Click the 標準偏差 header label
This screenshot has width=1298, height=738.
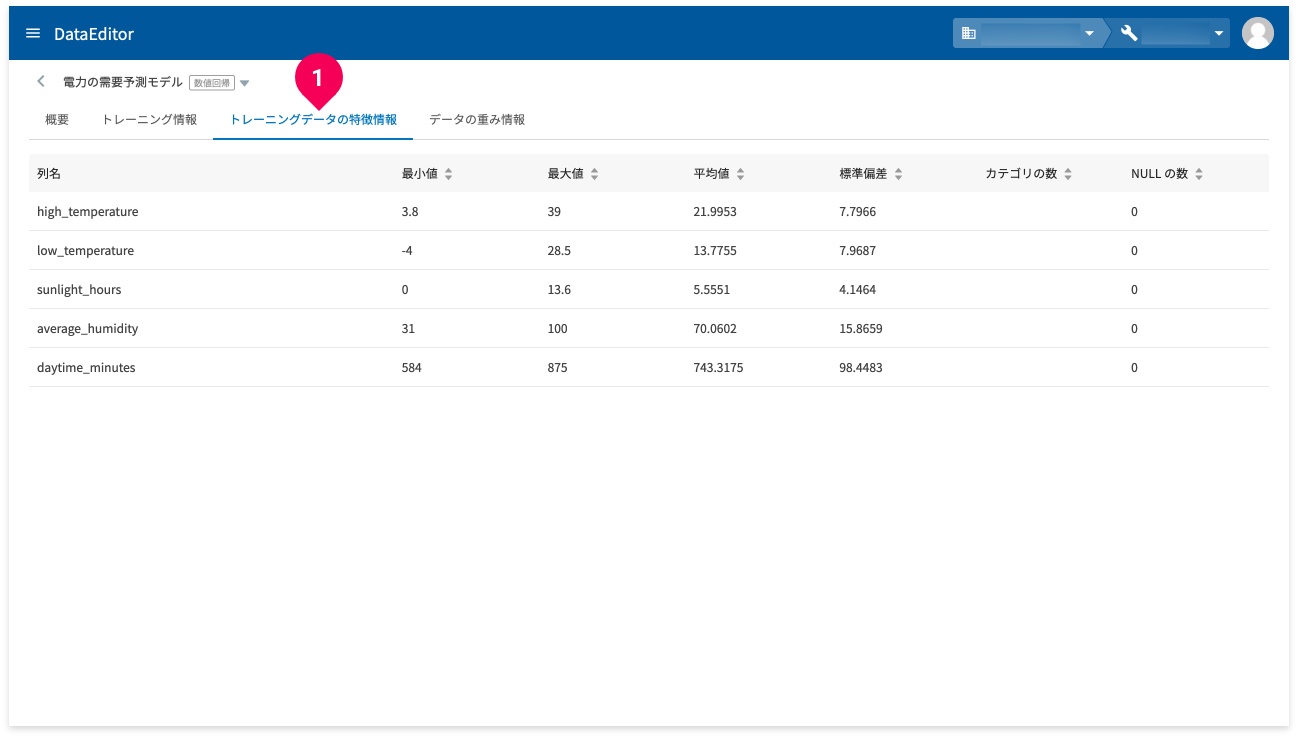pyautogui.click(x=863, y=174)
